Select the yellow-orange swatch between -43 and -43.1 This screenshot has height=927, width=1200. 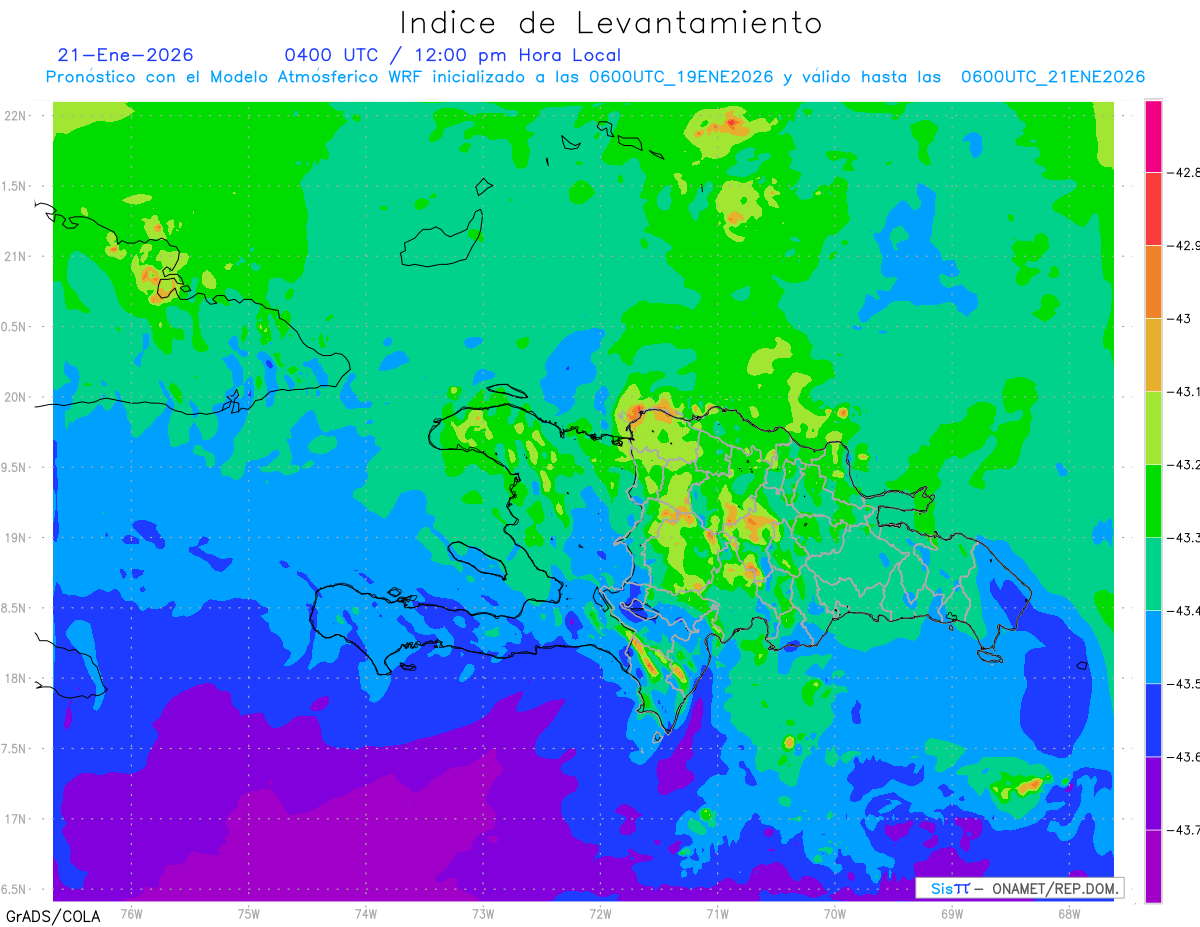click(x=1153, y=355)
